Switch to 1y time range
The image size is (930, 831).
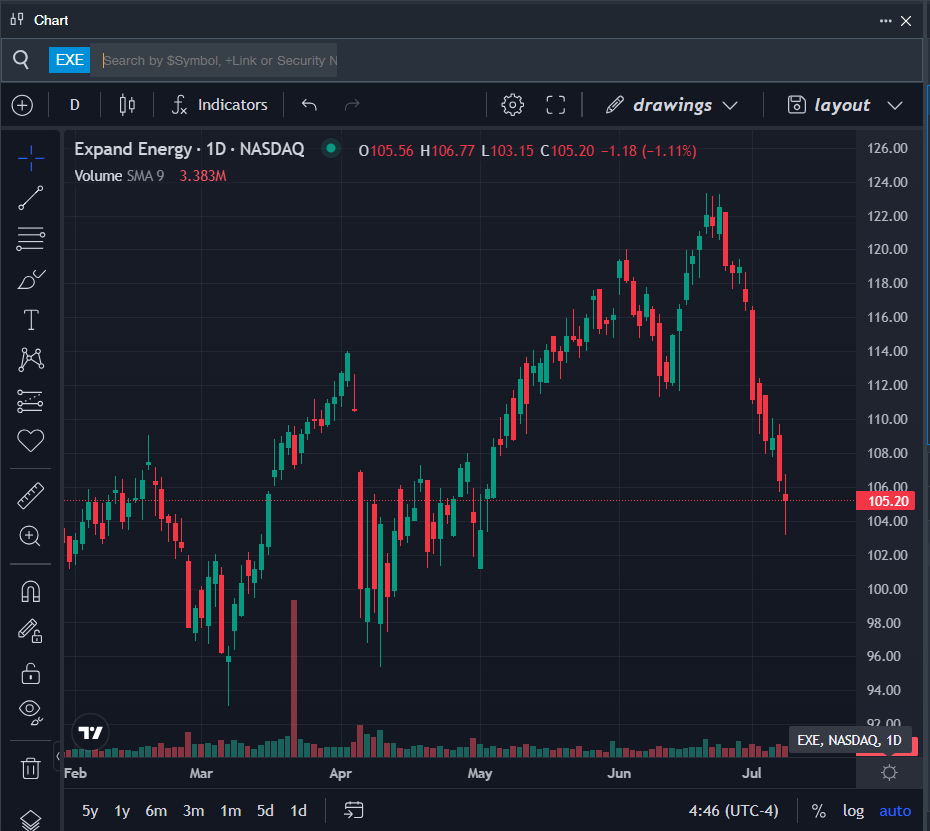pyautogui.click(x=122, y=811)
